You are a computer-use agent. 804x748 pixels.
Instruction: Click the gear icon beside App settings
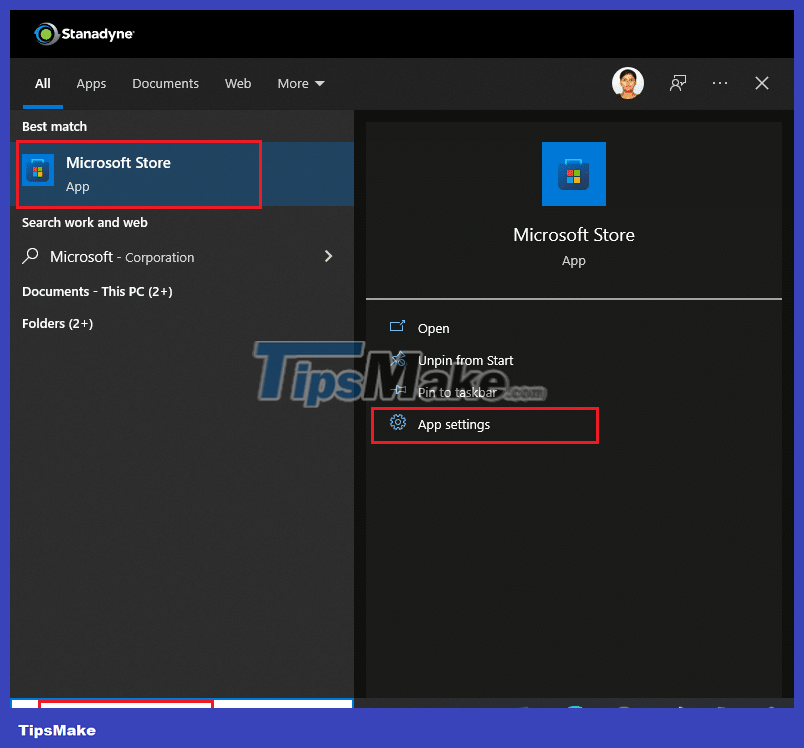[x=398, y=424]
